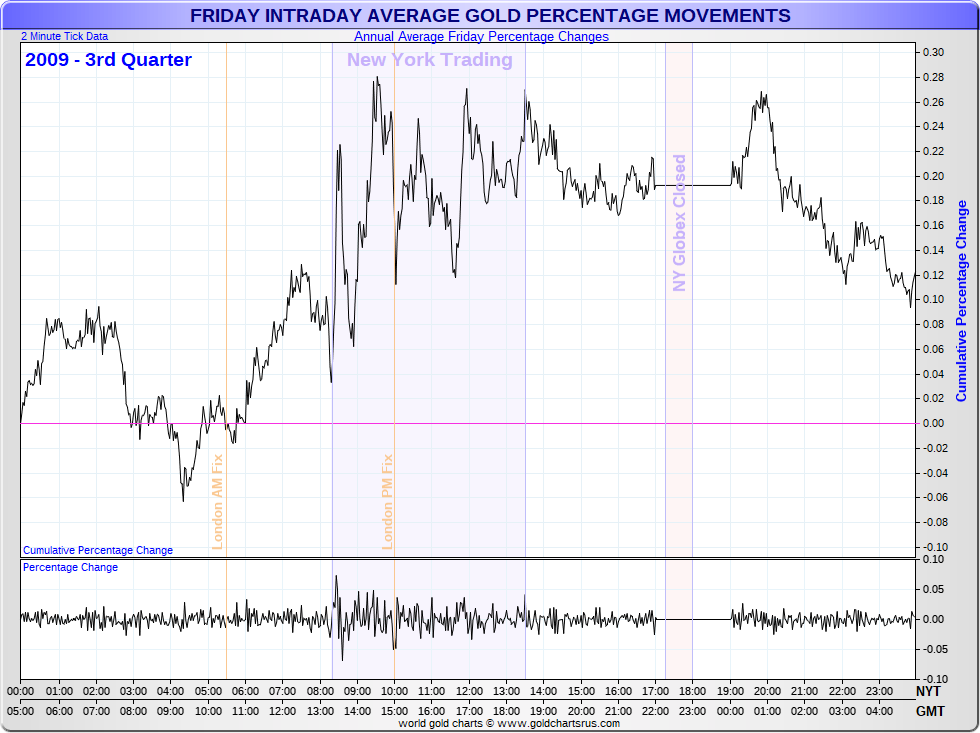Image resolution: width=980 pixels, height=733 pixels.
Task: Click the 'Percentage Change' panel label
Action: [70, 567]
